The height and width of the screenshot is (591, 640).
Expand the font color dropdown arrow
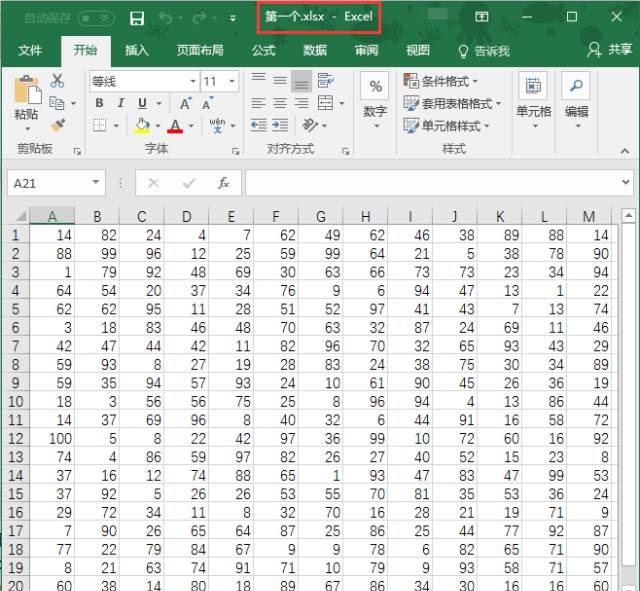[x=191, y=126]
